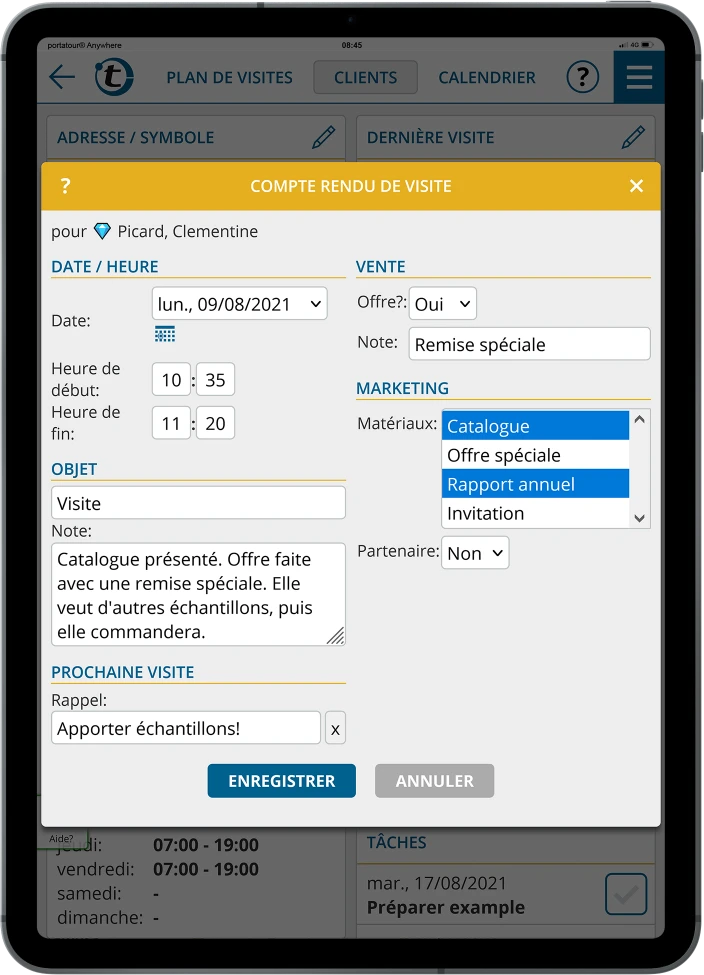Open the Clients tab
Viewport: 704px width, 975px height.
click(x=366, y=78)
